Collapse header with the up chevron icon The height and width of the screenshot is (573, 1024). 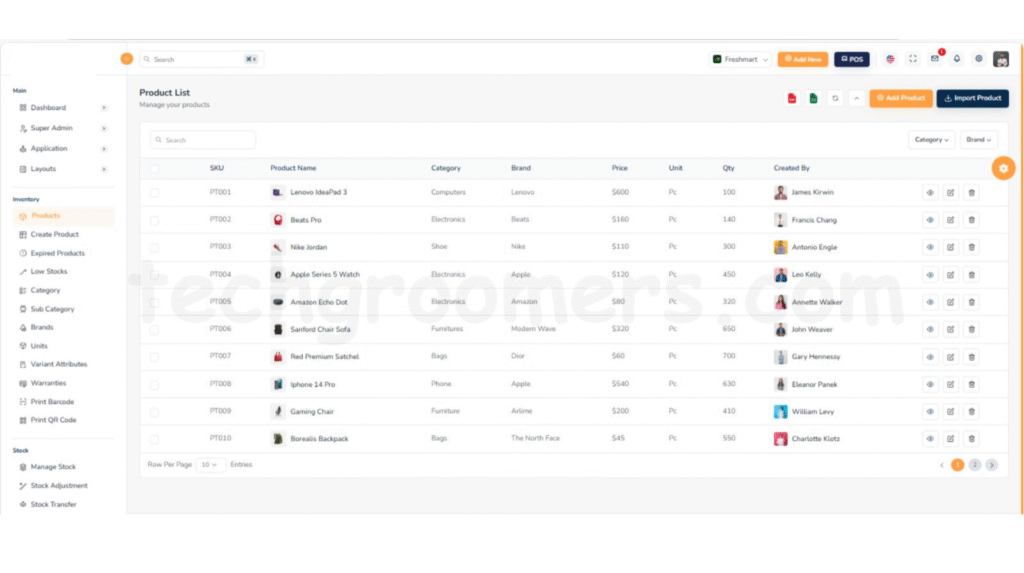856,99
